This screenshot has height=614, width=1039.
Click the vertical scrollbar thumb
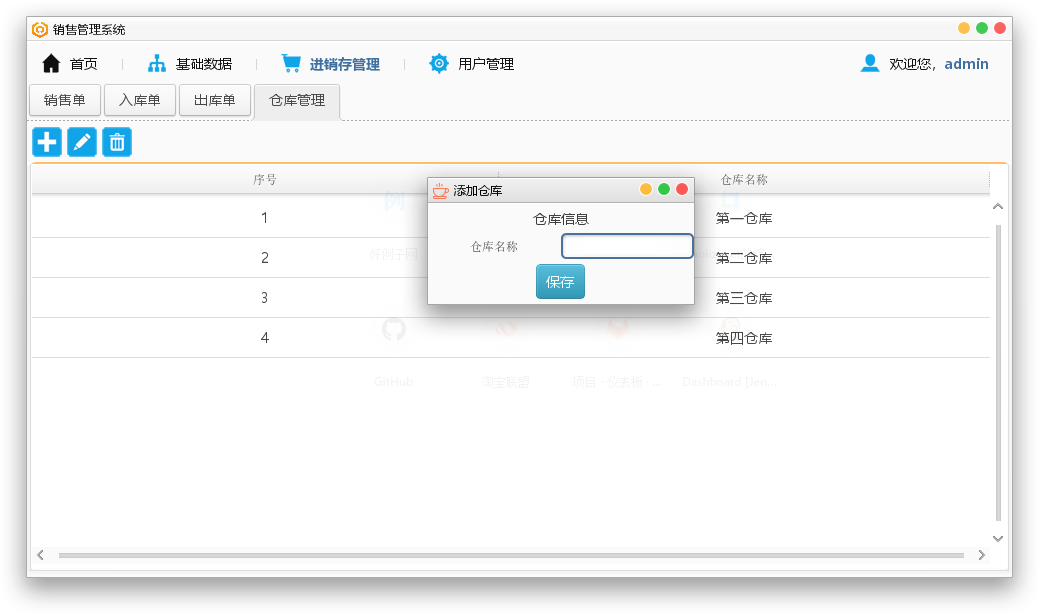pyautogui.click(x=998, y=373)
